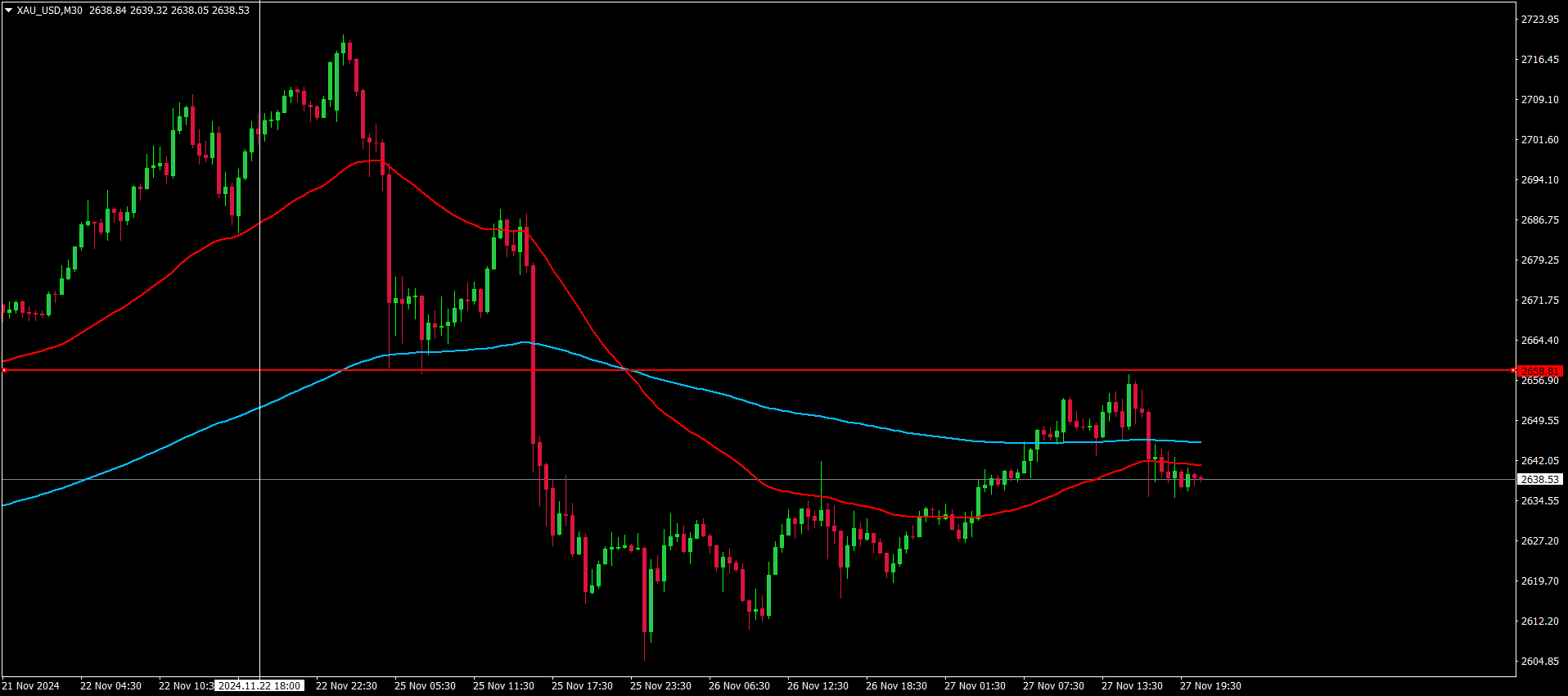Click the 22 Nov 22:30 time axis label
The width and height of the screenshot is (1568, 696).
point(346,686)
